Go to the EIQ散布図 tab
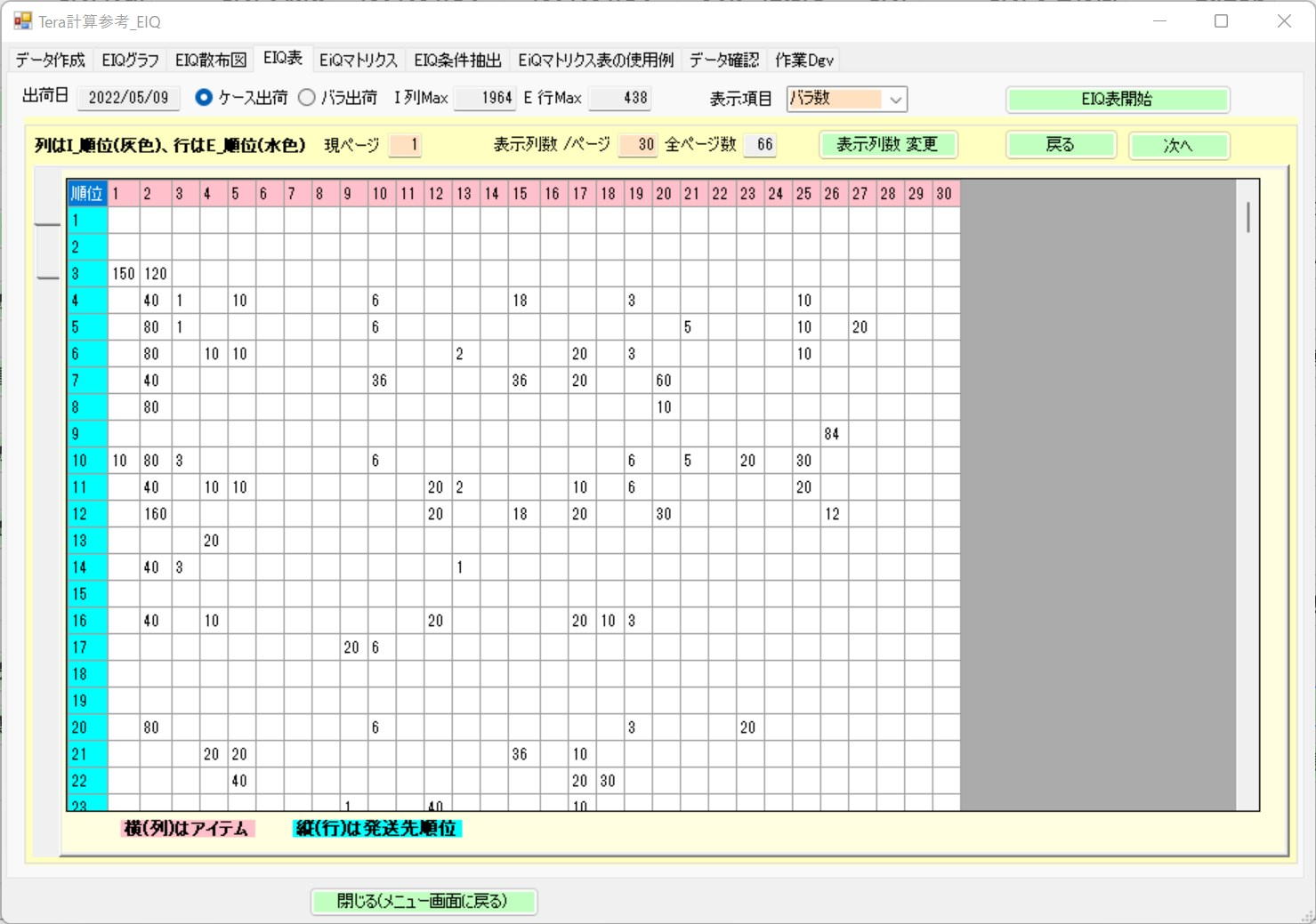The width and height of the screenshot is (1316, 924). click(210, 60)
